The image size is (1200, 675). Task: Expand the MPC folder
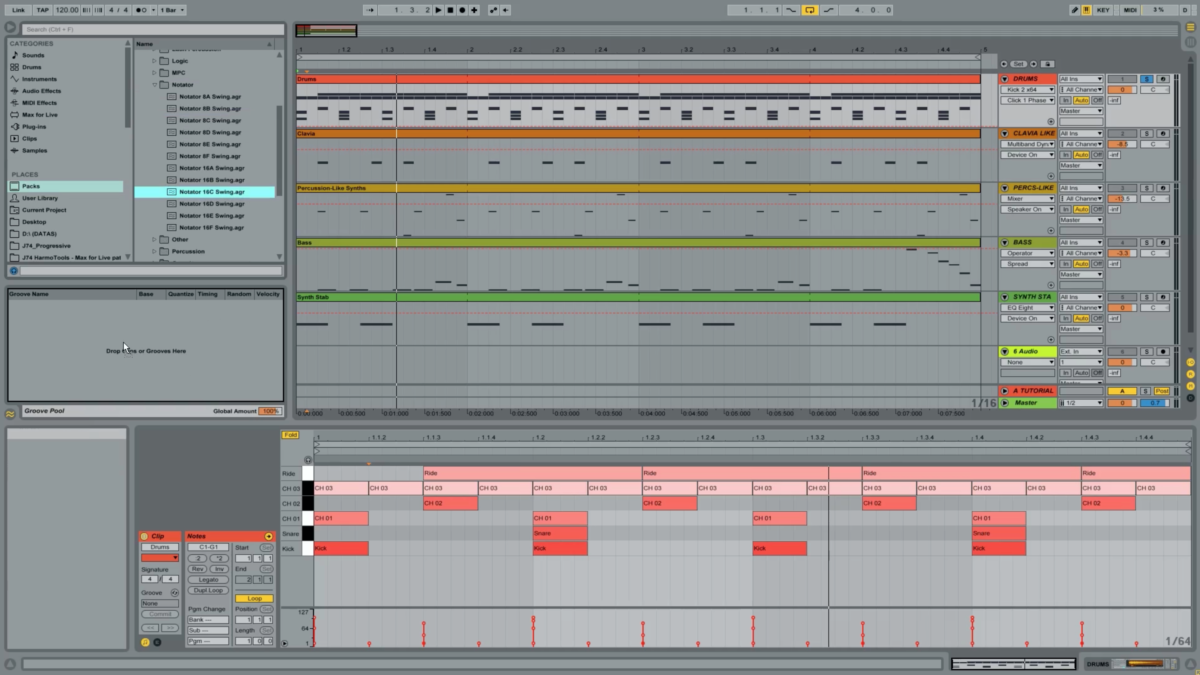point(155,73)
